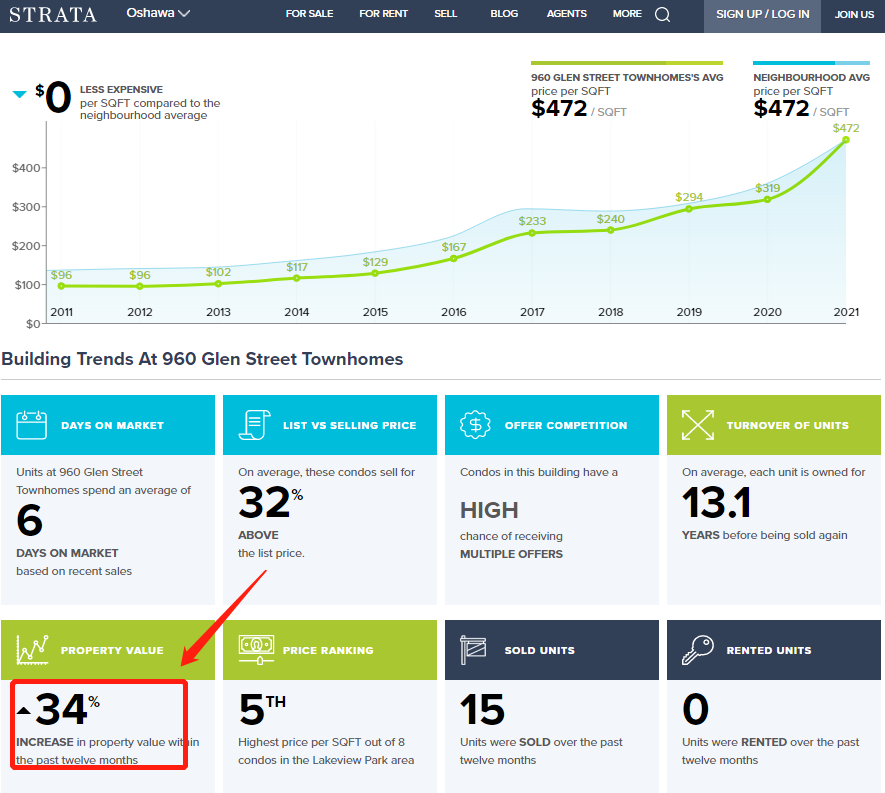Click the search magnifier icon

[x=662, y=15]
